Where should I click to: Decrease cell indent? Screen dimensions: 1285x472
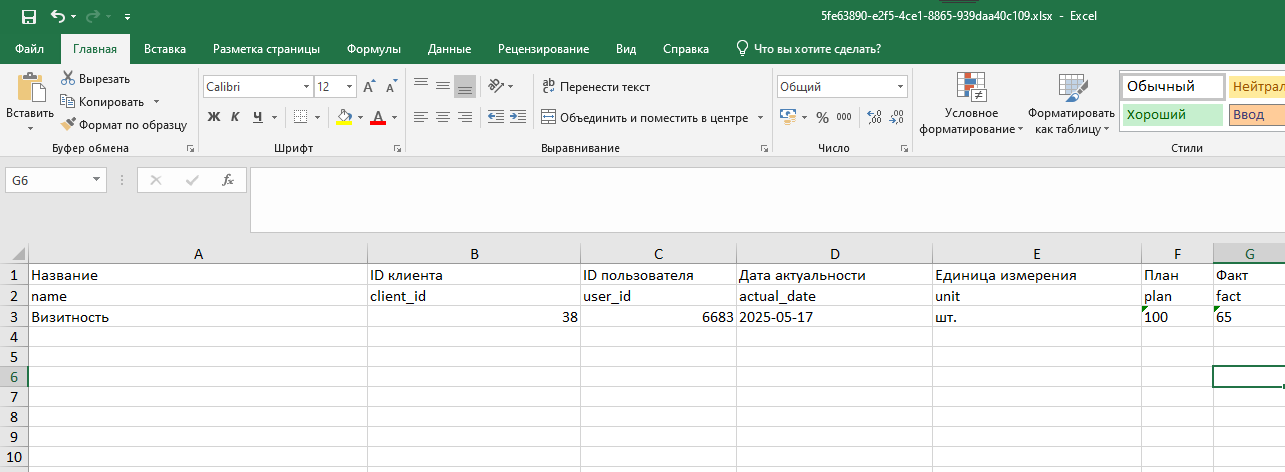coord(496,117)
